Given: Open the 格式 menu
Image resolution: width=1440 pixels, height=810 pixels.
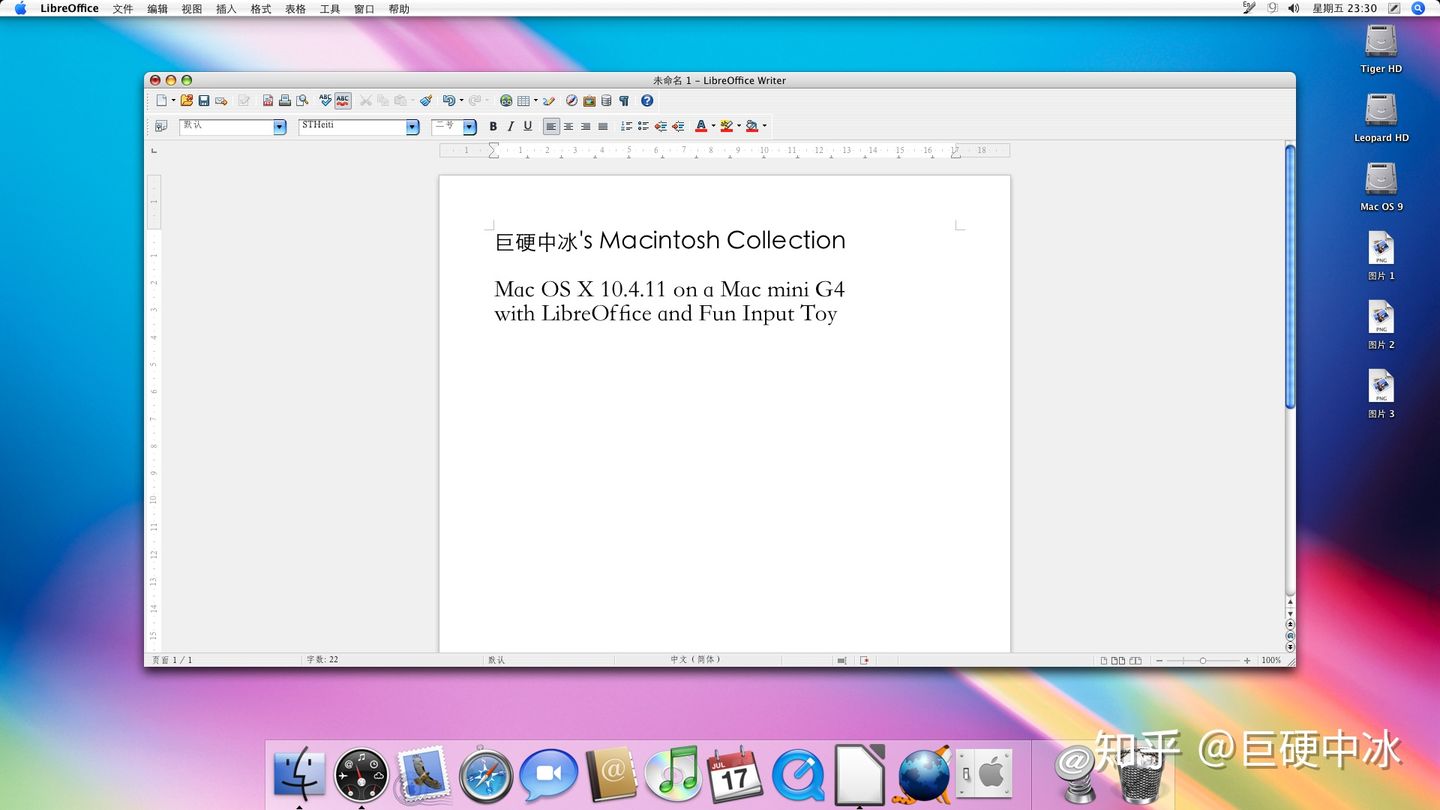Looking at the screenshot, I should [x=261, y=9].
